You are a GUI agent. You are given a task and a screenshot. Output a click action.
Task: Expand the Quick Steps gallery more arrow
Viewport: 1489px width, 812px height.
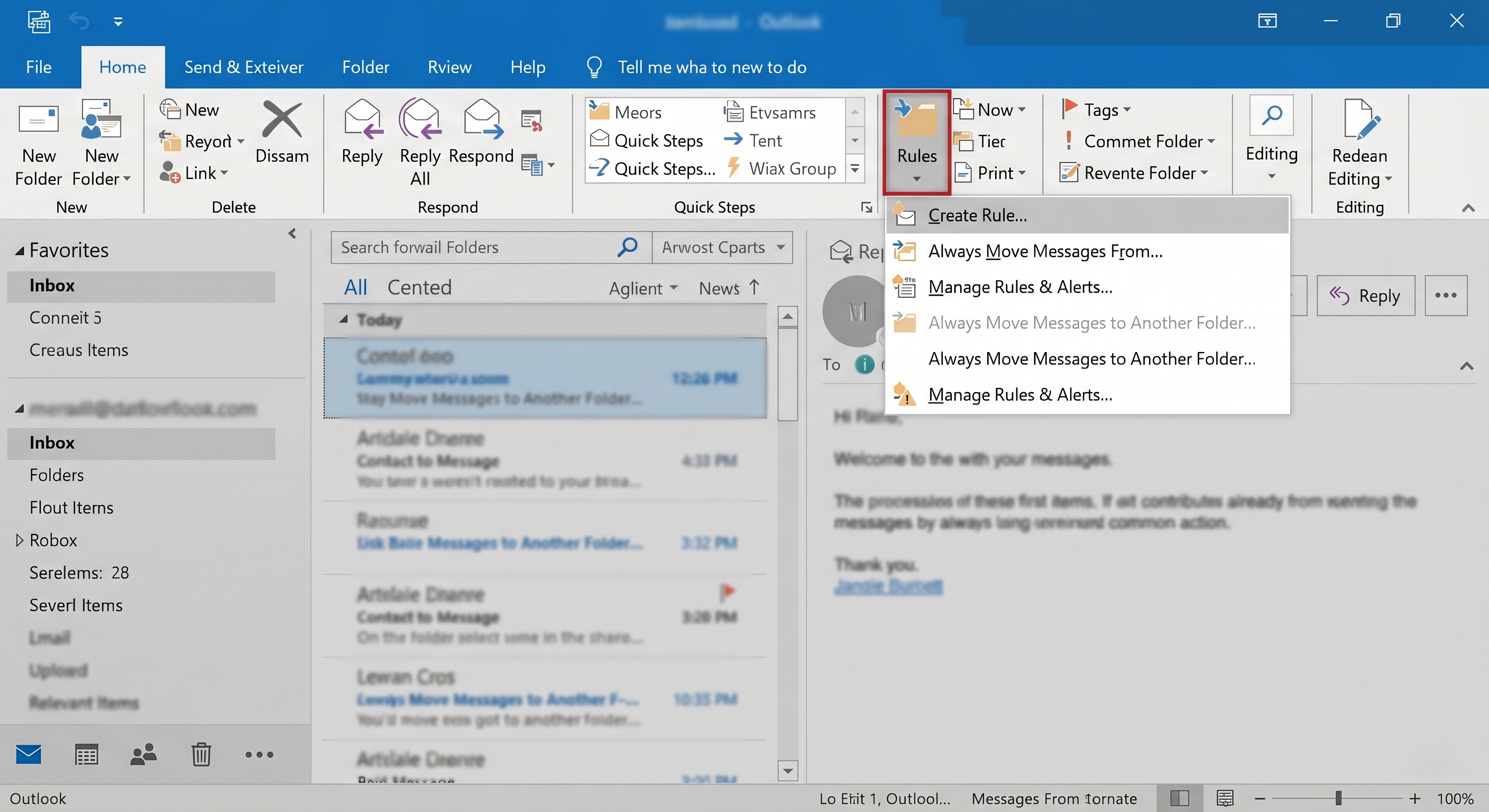point(854,169)
